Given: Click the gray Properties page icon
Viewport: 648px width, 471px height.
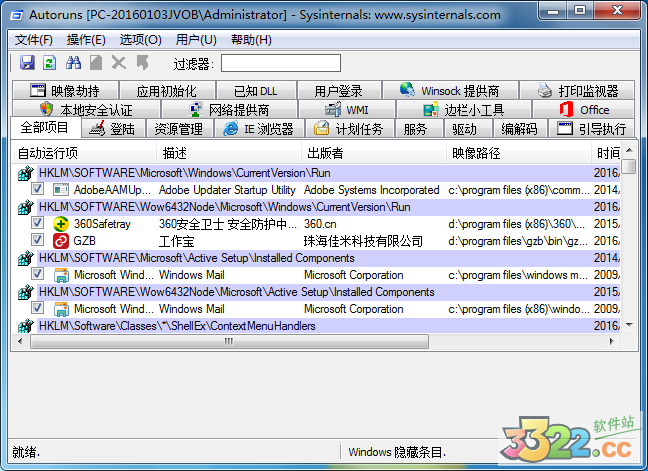Looking at the screenshot, I should coord(96,63).
